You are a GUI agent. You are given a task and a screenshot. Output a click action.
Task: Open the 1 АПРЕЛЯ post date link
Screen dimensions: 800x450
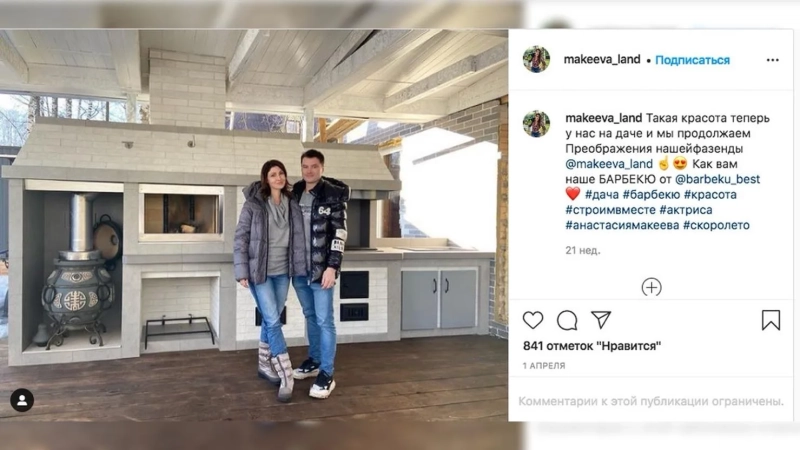tap(544, 366)
